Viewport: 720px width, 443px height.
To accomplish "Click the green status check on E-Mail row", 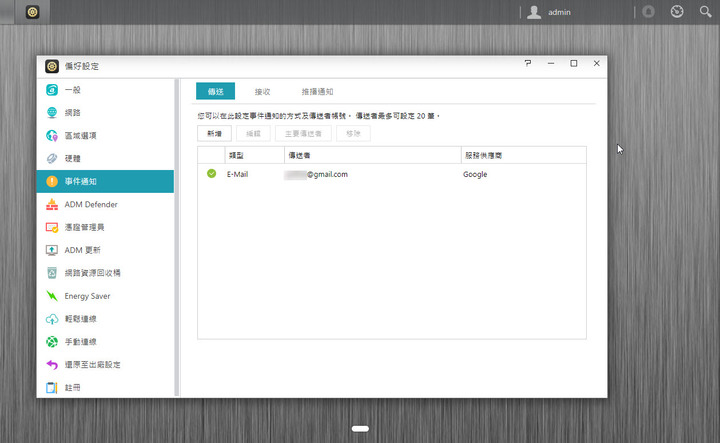I will (x=211, y=174).
